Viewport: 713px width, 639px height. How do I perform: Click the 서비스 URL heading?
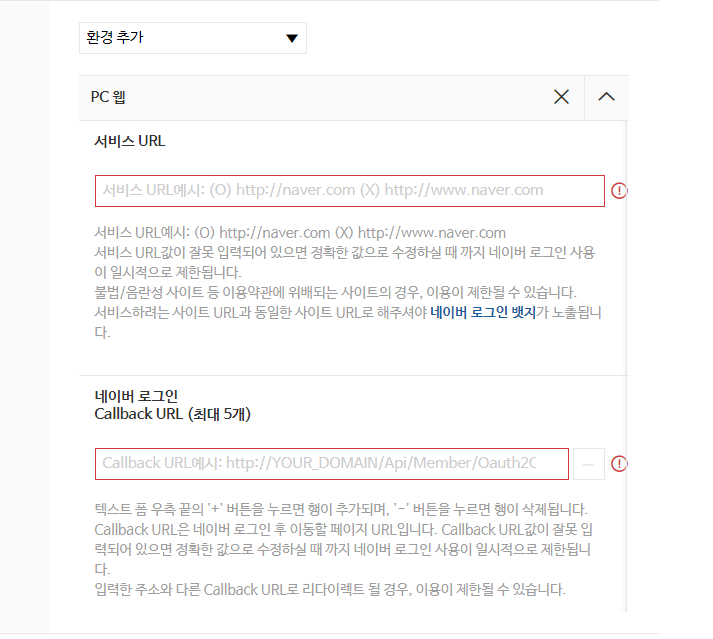[x=130, y=141]
